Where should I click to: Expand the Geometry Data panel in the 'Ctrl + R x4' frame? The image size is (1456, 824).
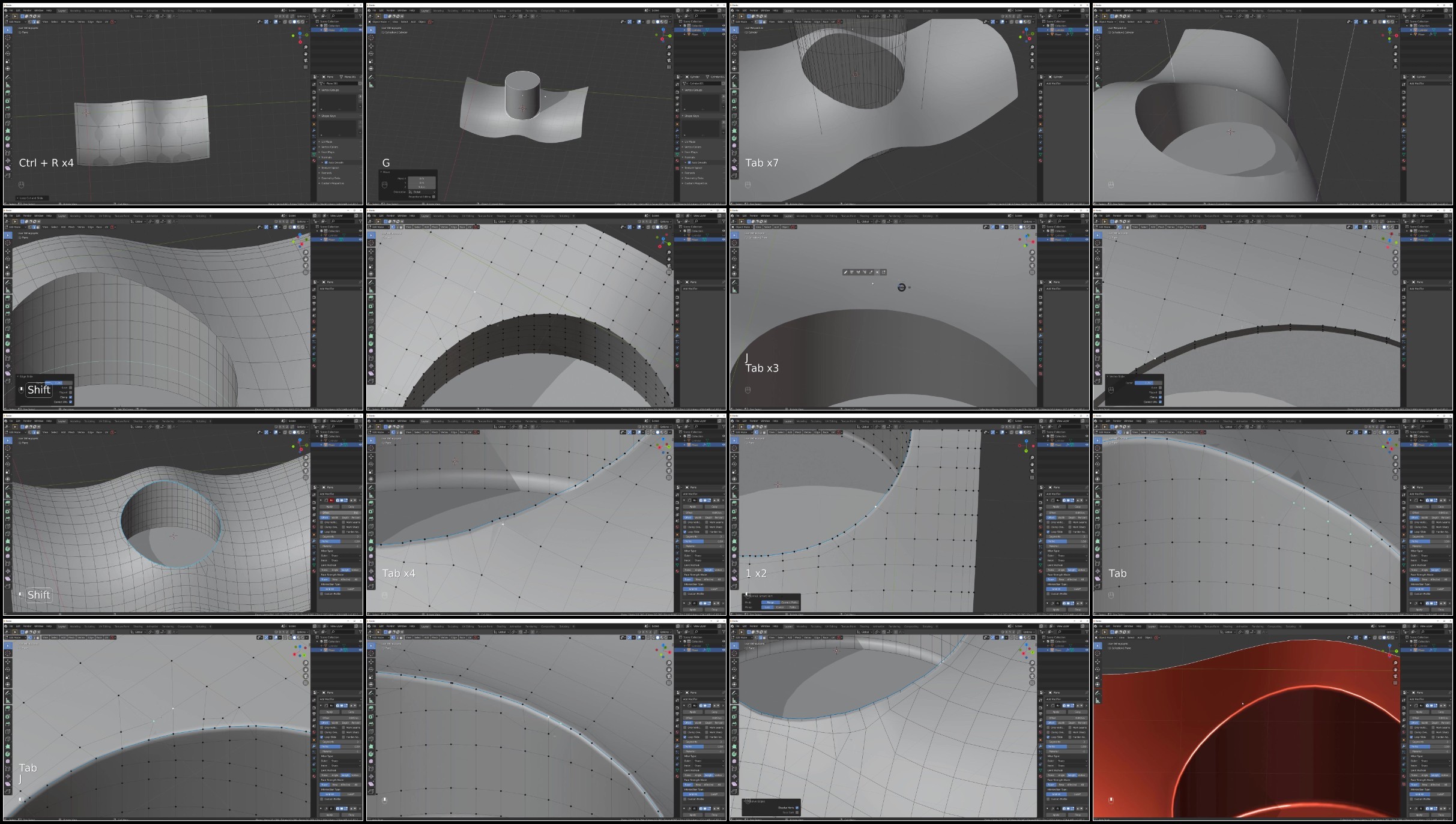tap(331, 178)
